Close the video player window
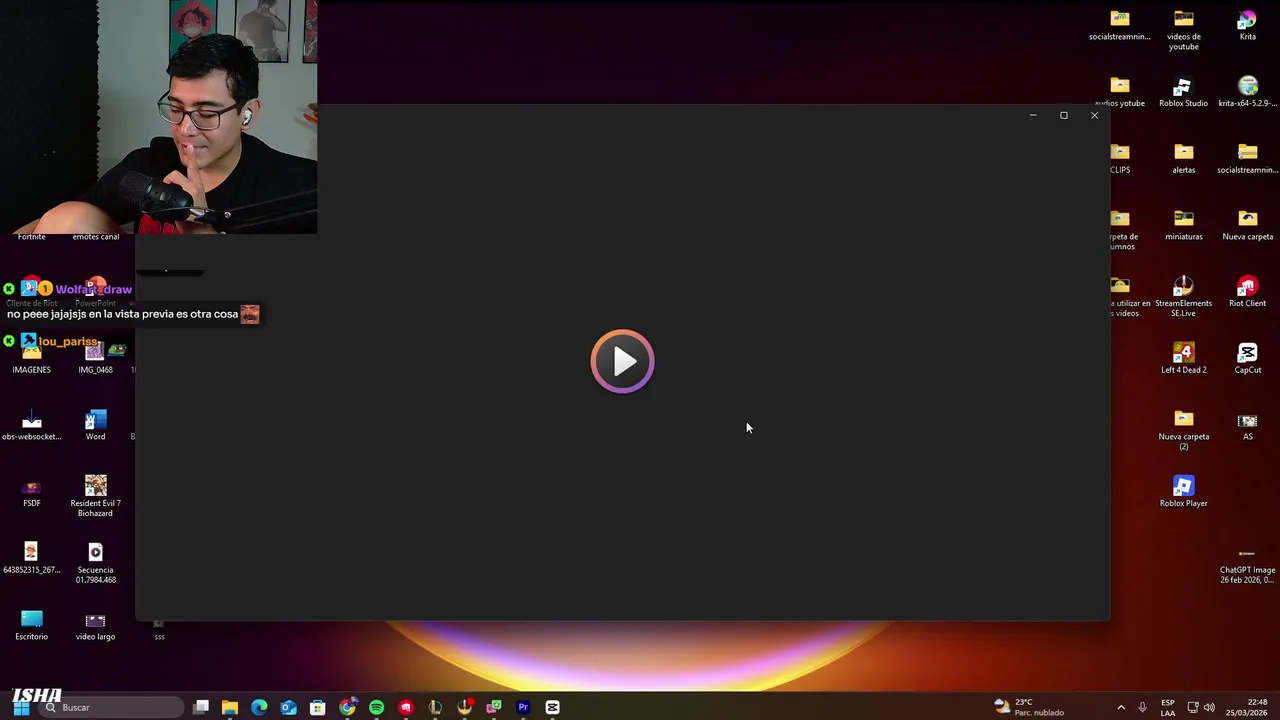Viewport: 1280px width, 720px height. point(1094,115)
